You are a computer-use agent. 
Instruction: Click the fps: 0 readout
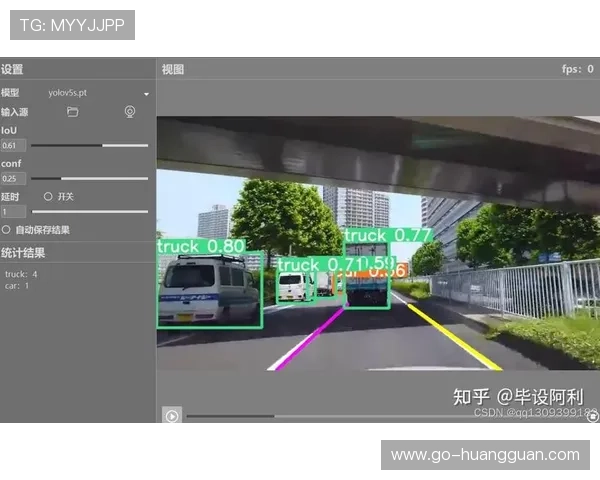pos(578,69)
